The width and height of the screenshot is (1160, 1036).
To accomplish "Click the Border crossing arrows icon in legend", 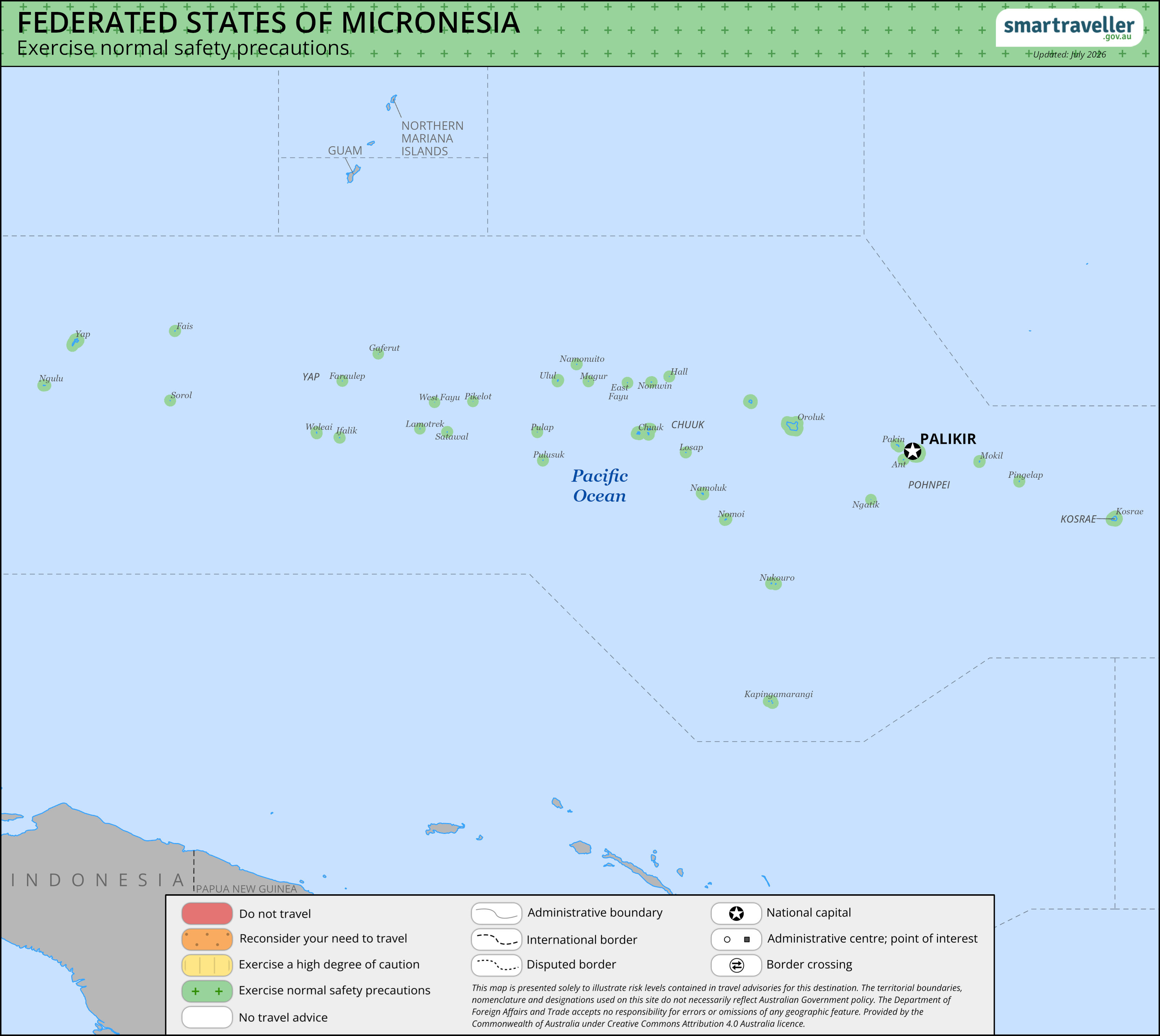I will [736, 965].
